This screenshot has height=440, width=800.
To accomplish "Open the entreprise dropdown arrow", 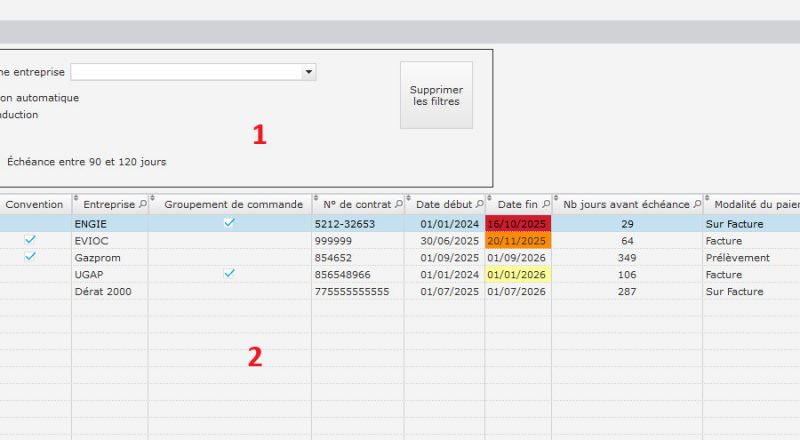I will [x=309, y=72].
